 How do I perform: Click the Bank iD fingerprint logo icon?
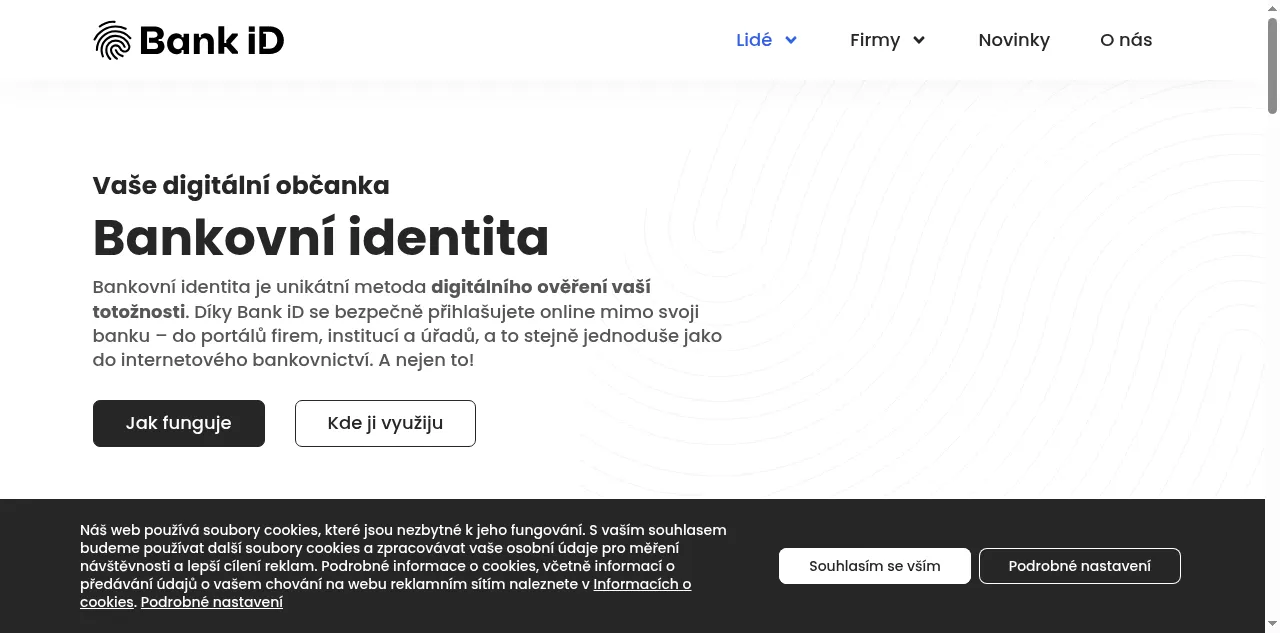pyautogui.click(x=112, y=40)
